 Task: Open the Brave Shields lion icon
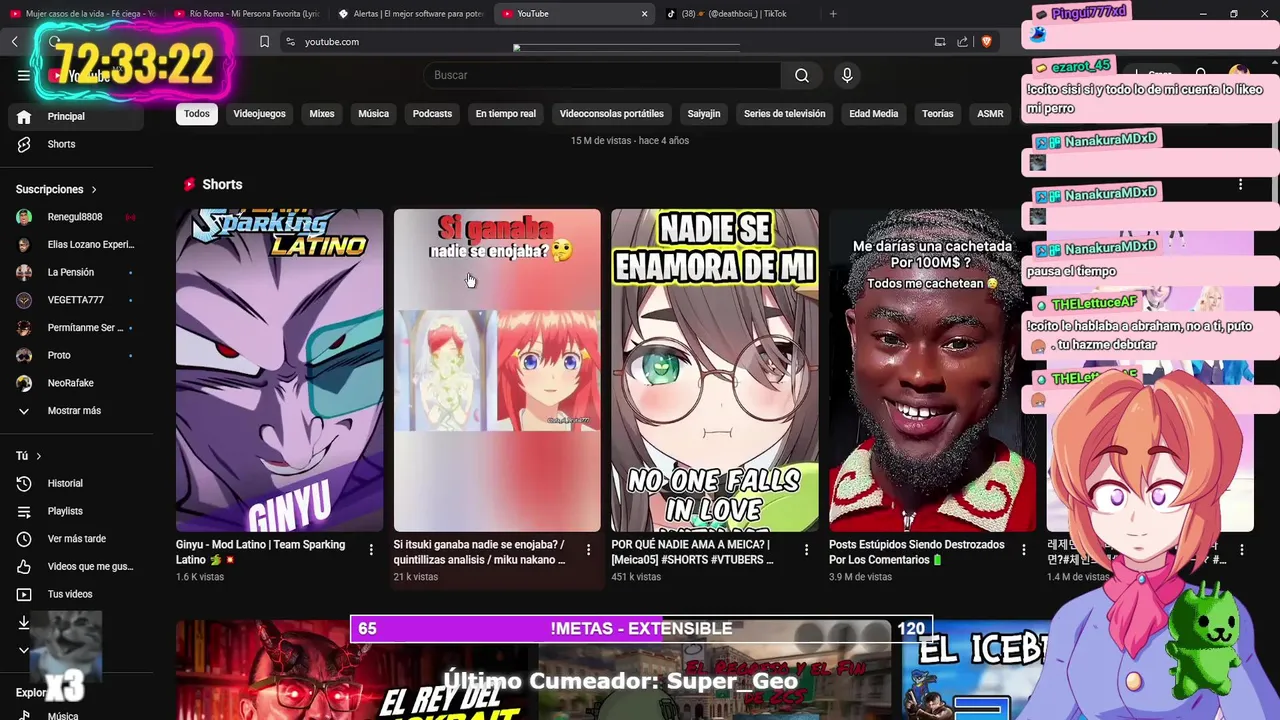click(x=986, y=41)
